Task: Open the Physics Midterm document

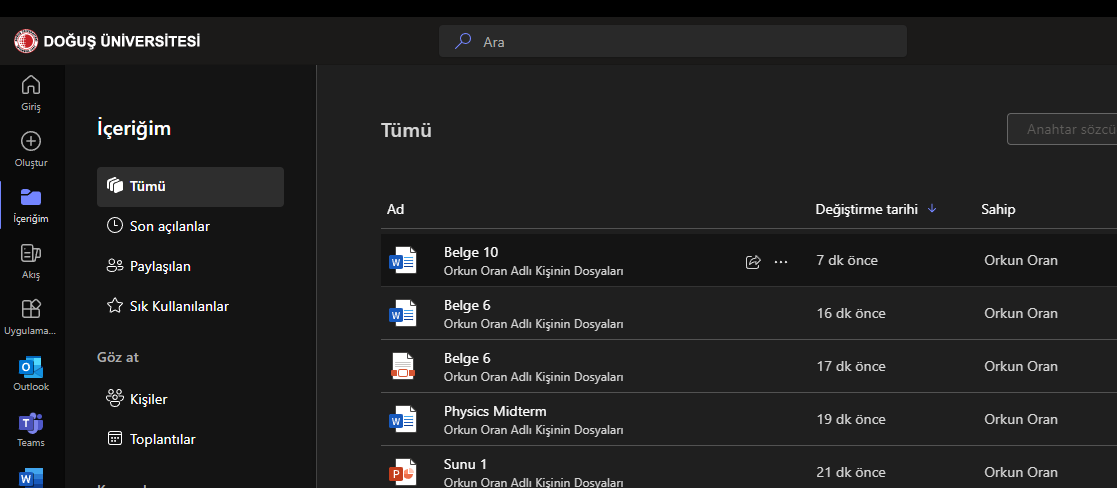Action: pyautogui.click(x=495, y=411)
